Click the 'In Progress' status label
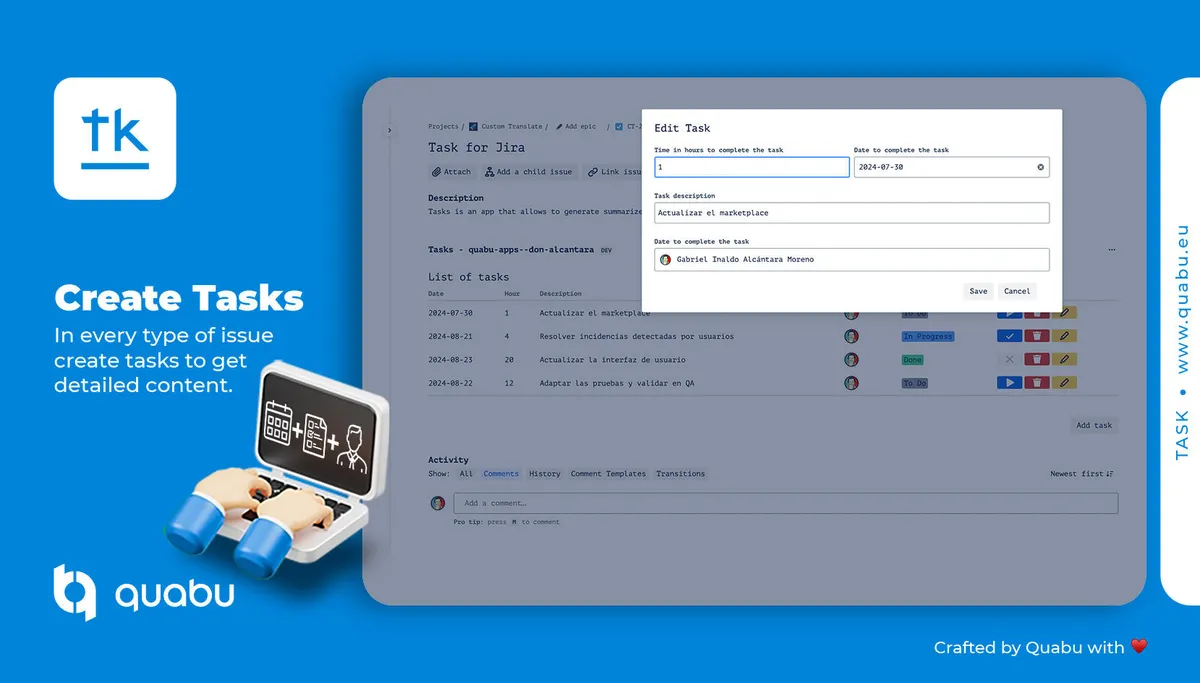1200x683 pixels. (x=928, y=337)
